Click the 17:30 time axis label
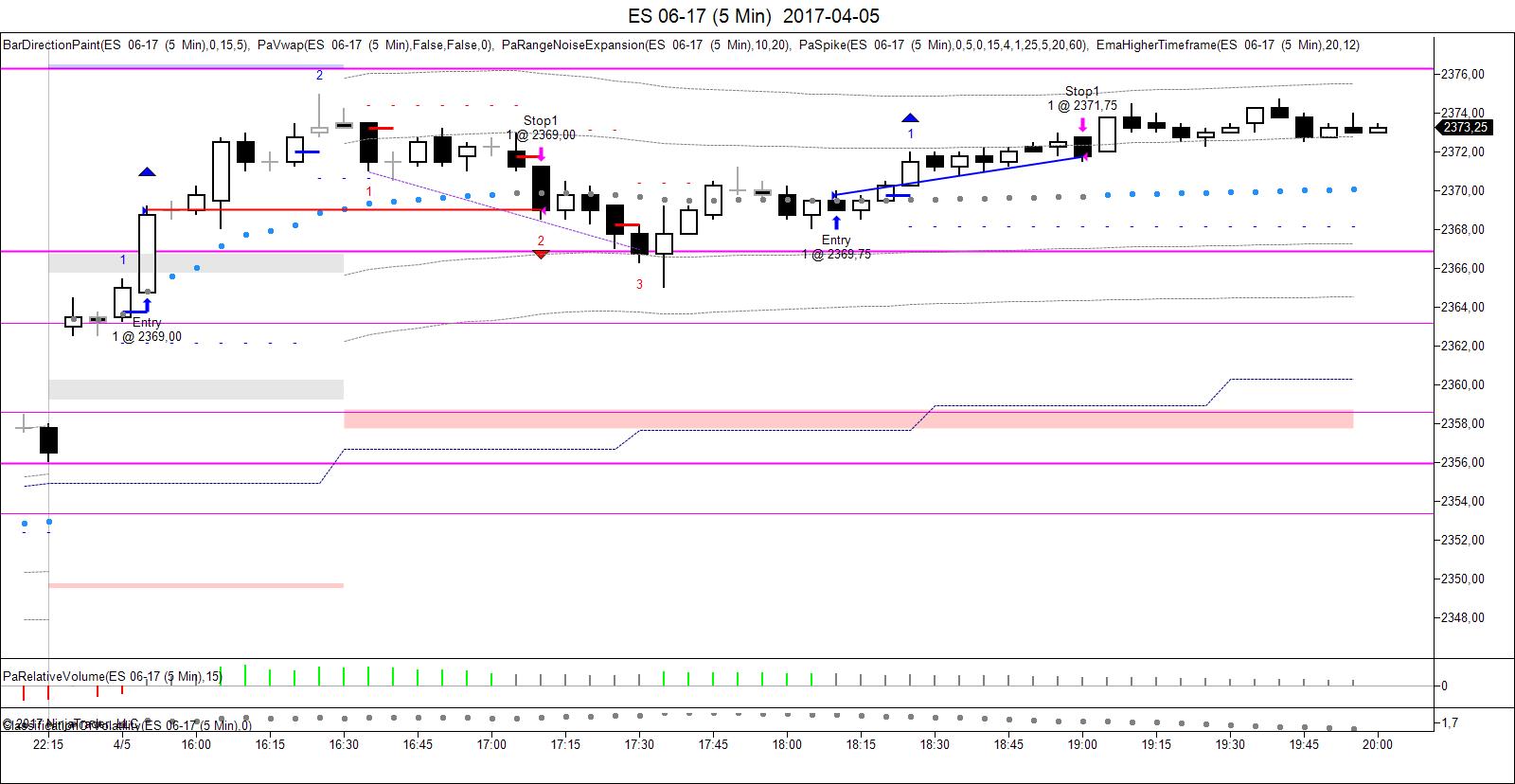Viewport: 1515px width, 784px height. 639,744
